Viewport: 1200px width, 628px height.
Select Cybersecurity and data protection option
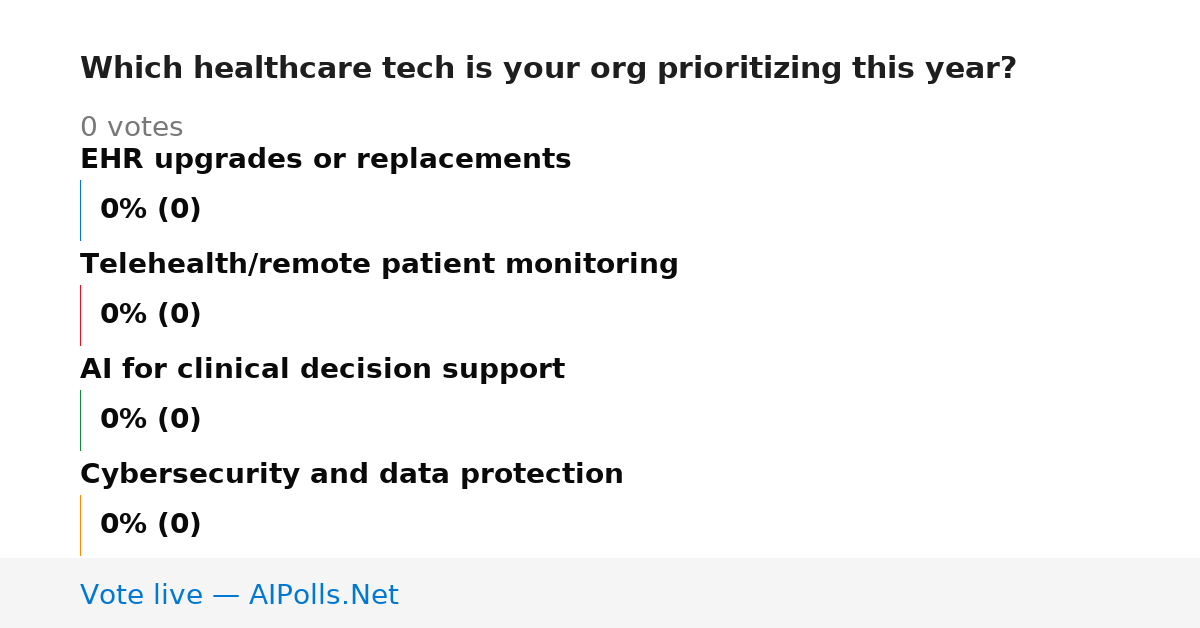(351, 474)
